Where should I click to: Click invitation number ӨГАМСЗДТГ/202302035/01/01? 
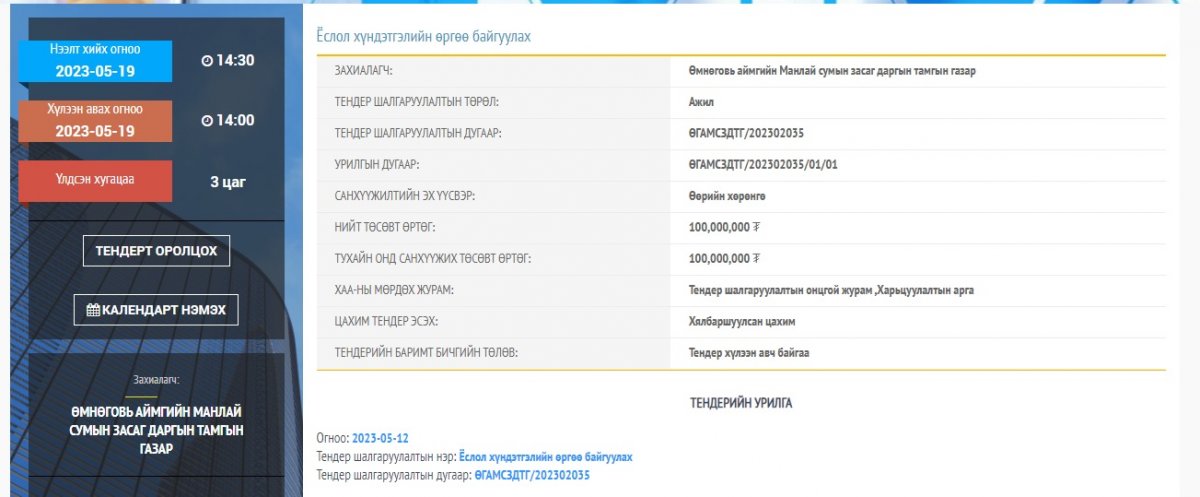pos(763,164)
